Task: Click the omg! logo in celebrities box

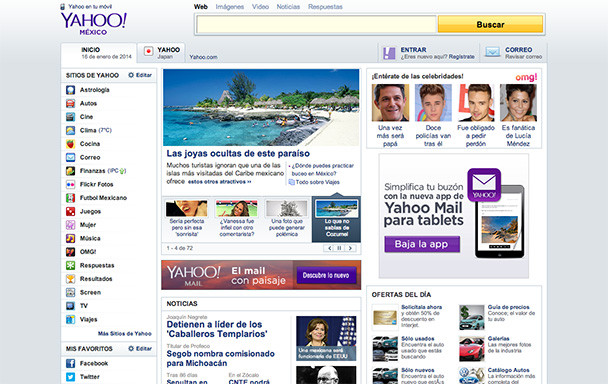Action: pyautogui.click(x=526, y=77)
